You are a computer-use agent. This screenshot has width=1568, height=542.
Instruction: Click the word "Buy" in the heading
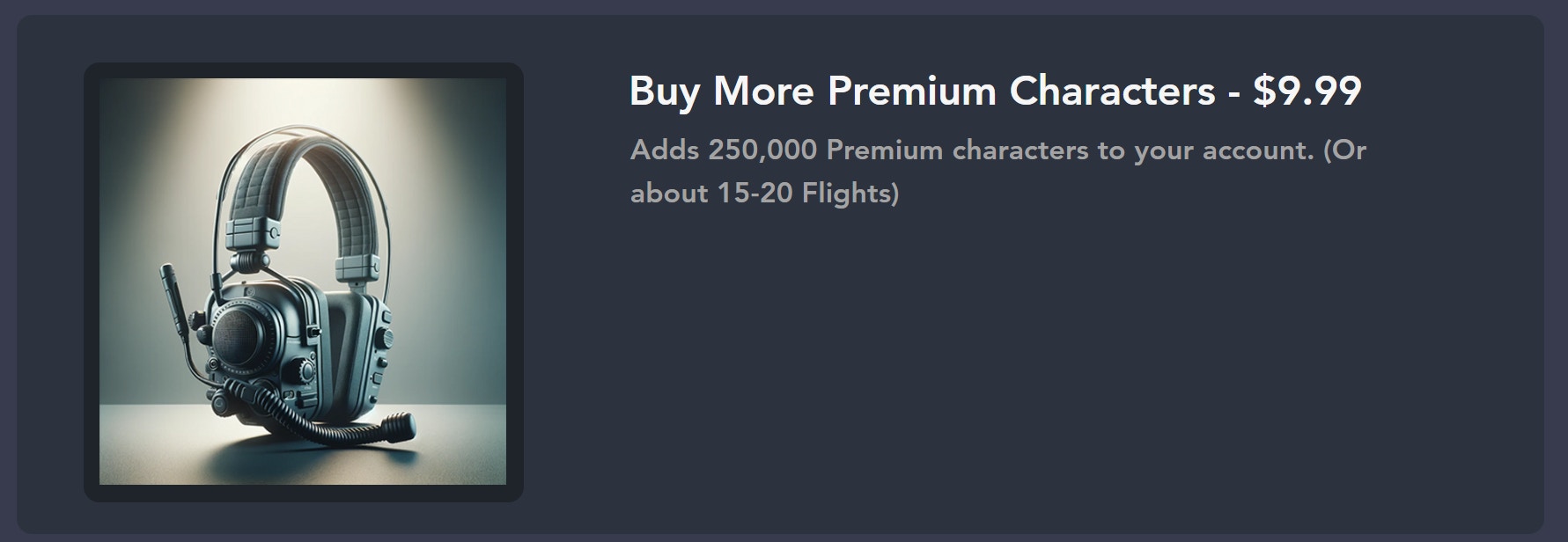pos(664,91)
